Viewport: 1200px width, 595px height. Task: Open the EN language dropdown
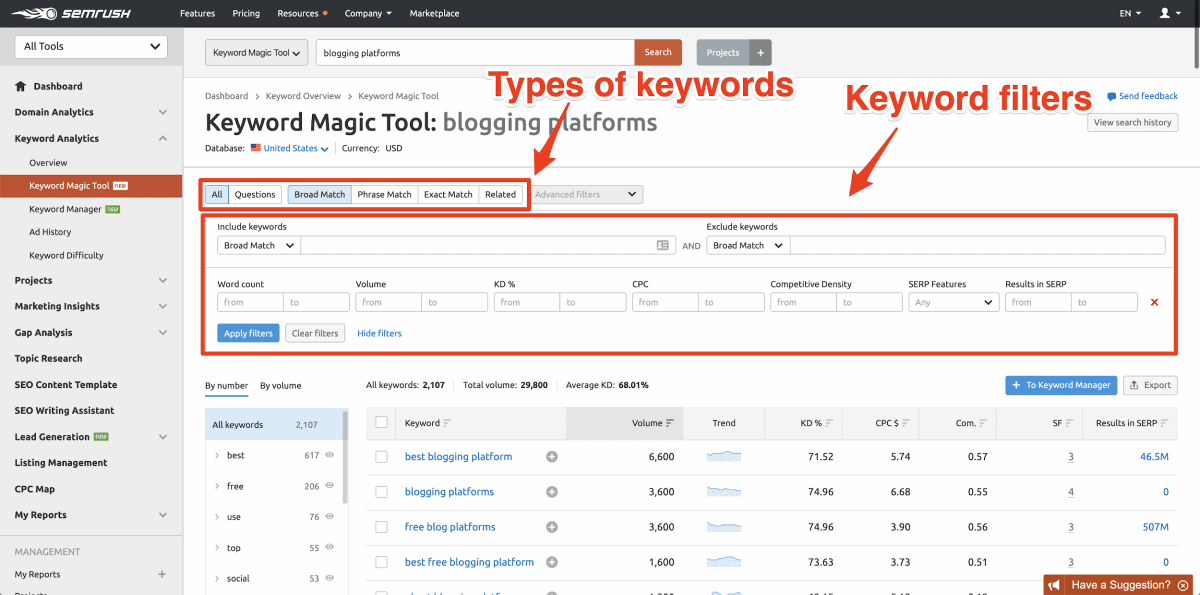click(x=1131, y=14)
